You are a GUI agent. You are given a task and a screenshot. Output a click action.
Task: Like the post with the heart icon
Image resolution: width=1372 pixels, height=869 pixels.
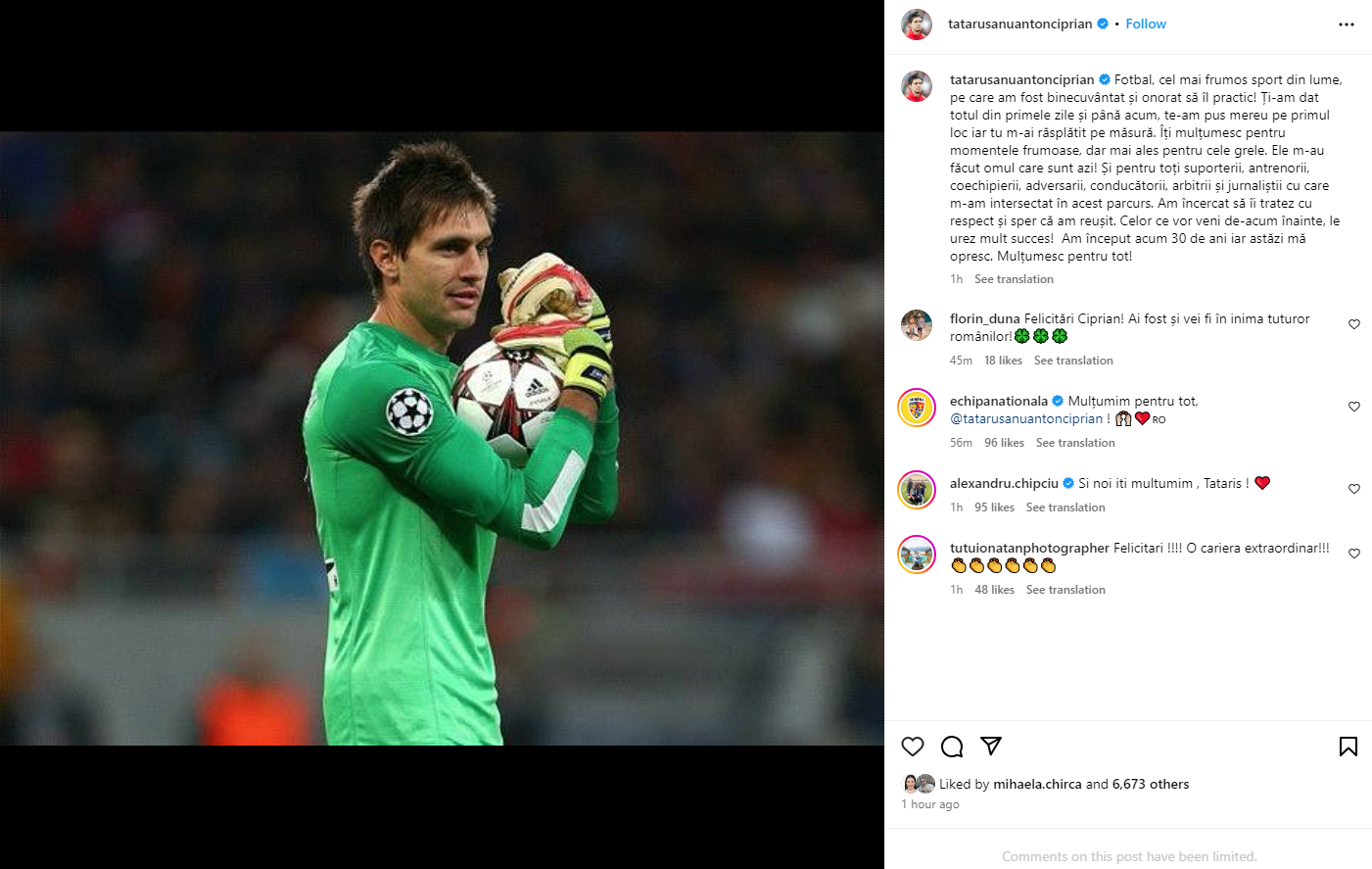coord(913,747)
